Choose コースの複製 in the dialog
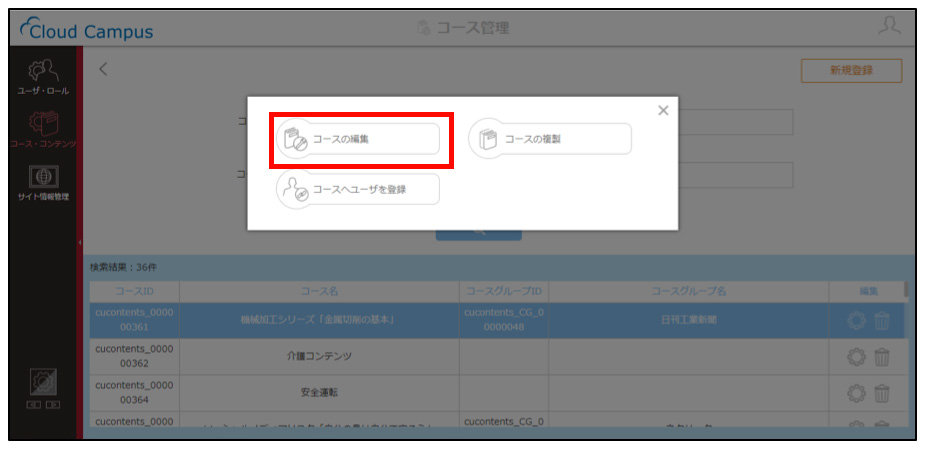 click(x=550, y=139)
